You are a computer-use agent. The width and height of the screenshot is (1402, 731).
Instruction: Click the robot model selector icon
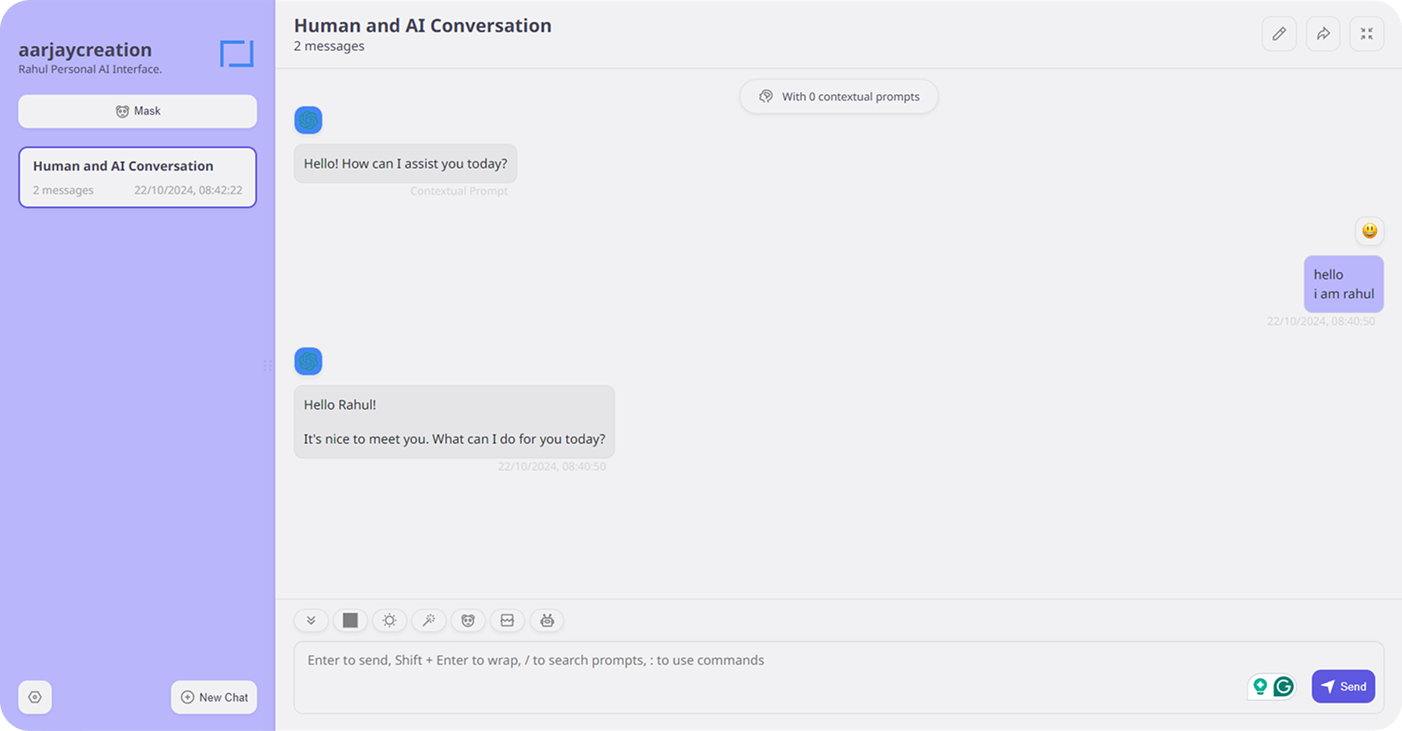pyautogui.click(x=546, y=620)
